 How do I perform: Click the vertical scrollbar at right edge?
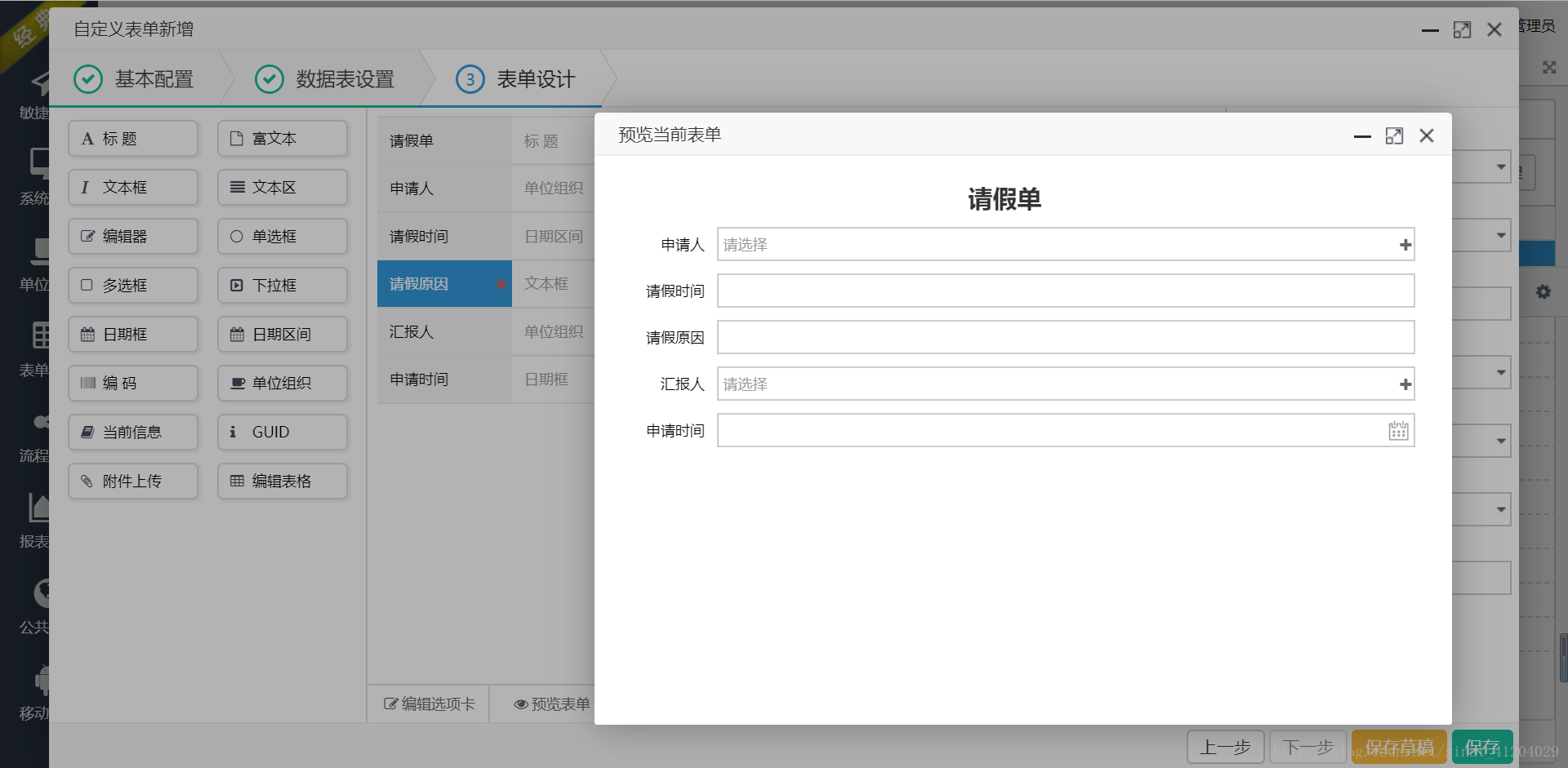pyautogui.click(x=1563, y=657)
